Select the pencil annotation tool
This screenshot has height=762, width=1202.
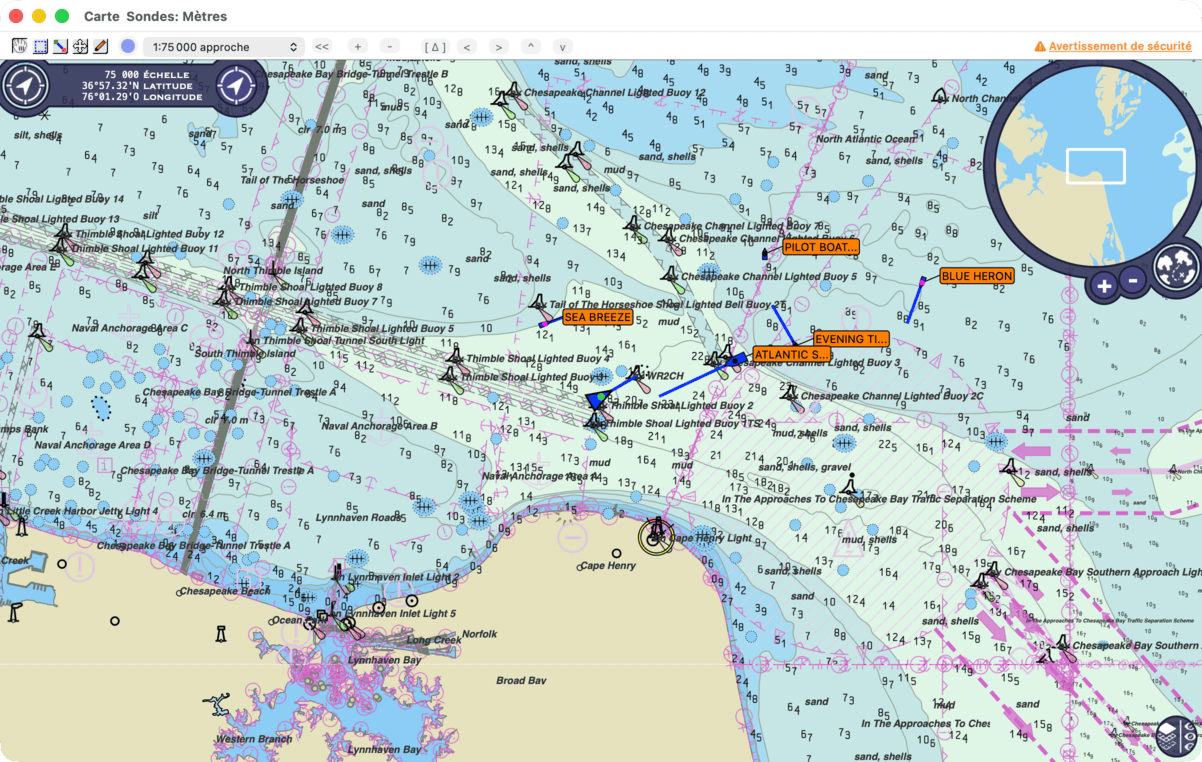point(100,46)
